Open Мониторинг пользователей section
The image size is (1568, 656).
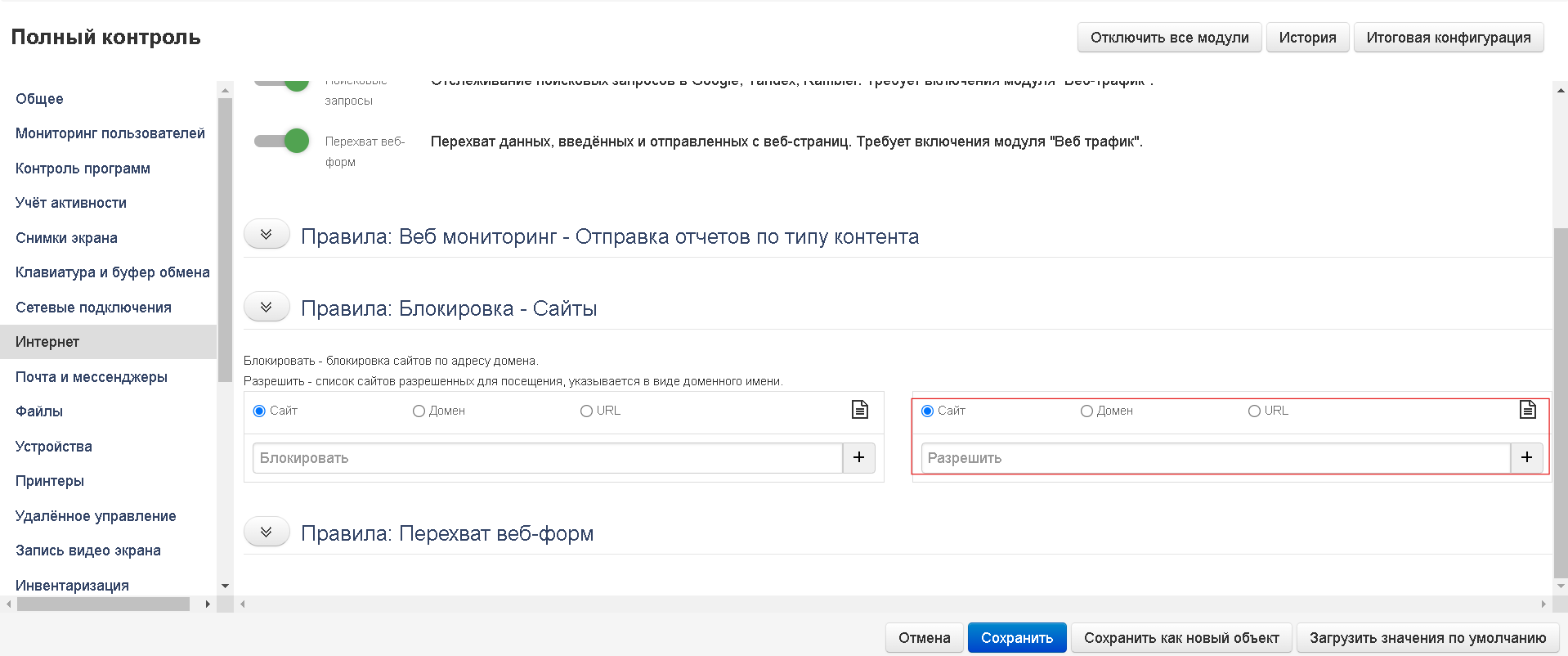[x=109, y=133]
